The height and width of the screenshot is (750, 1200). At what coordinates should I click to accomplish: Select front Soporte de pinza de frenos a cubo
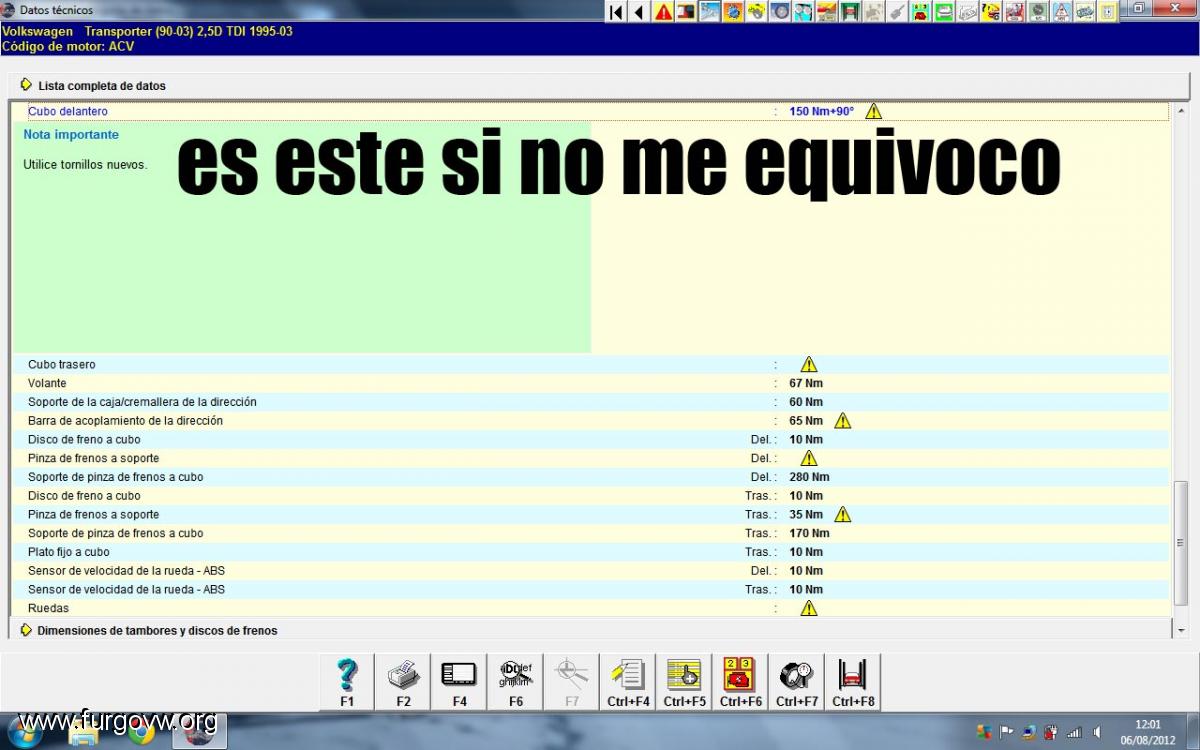(590, 477)
